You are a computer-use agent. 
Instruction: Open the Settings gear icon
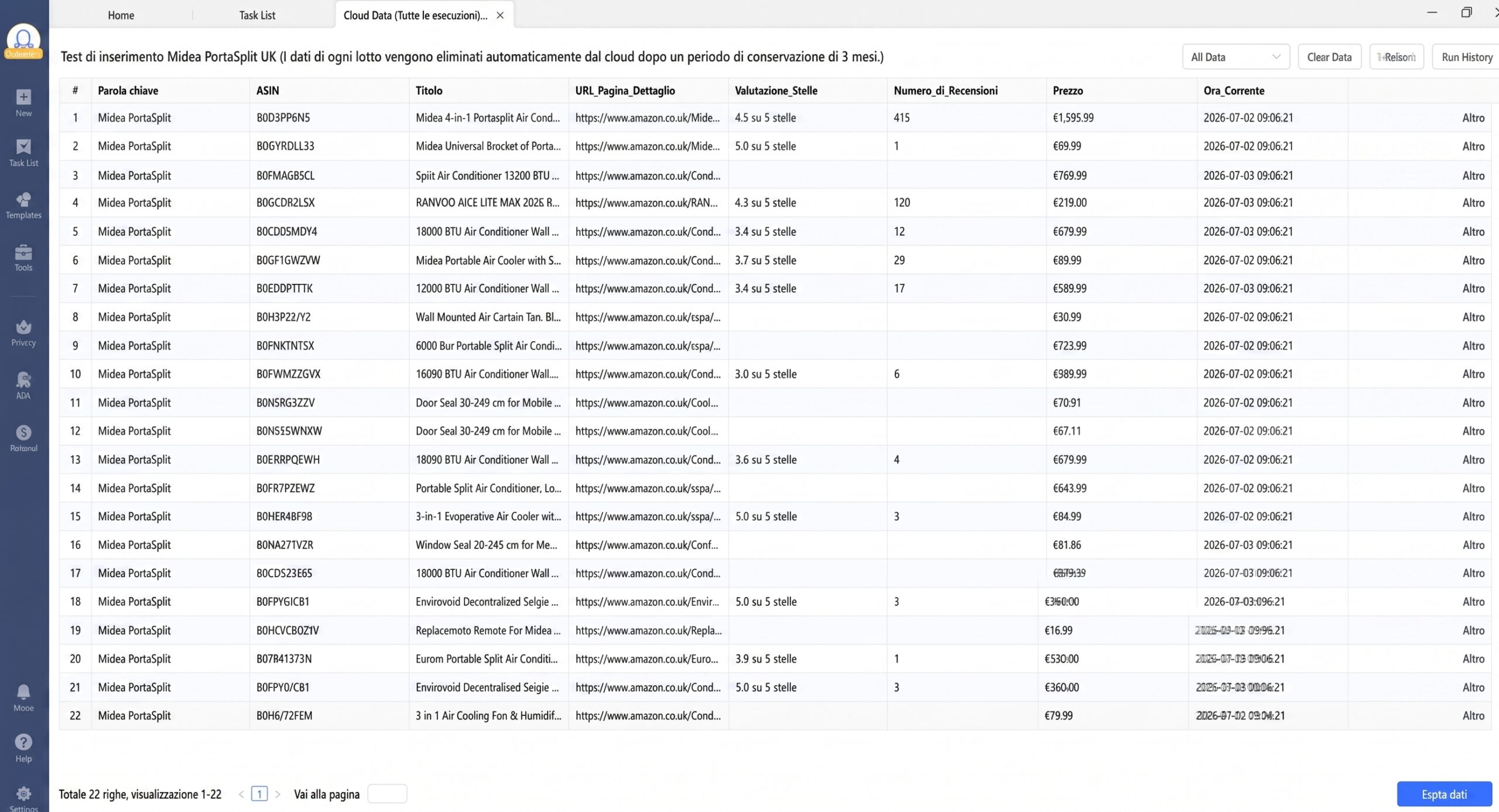pos(23,794)
